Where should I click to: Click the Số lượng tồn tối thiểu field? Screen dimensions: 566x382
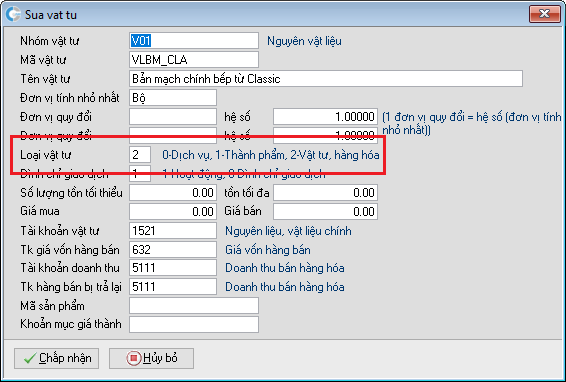click(173, 192)
